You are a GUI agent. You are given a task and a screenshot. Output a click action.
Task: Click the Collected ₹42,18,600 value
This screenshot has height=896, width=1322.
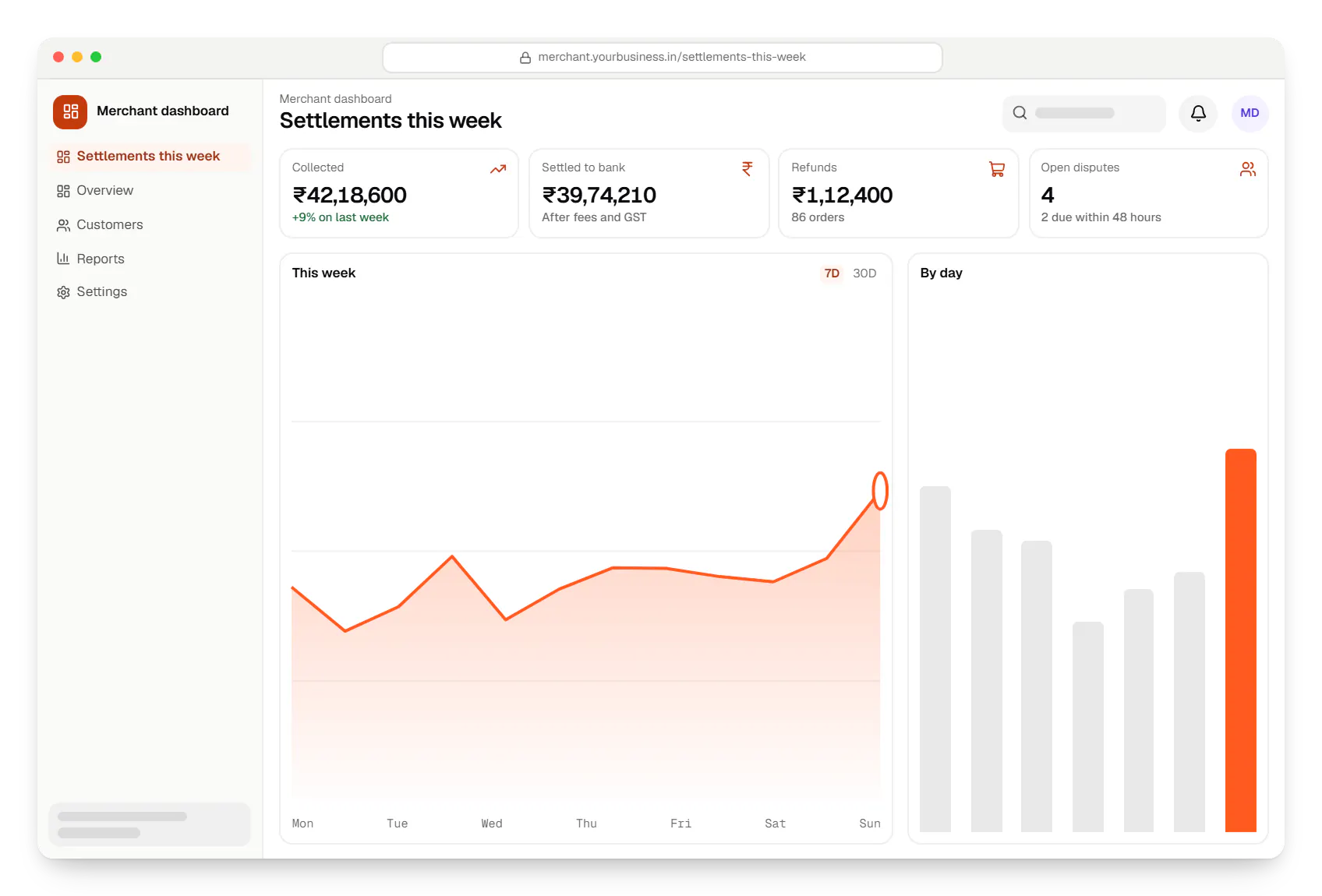(x=349, y=195)
